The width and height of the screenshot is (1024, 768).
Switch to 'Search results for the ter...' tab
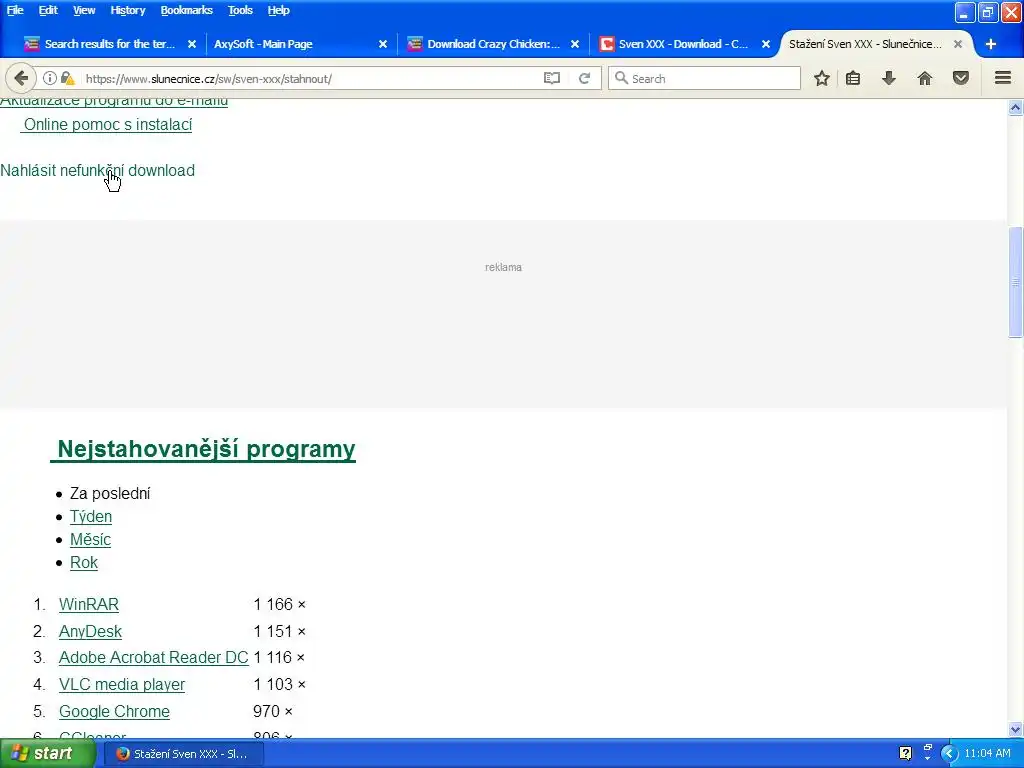(x=109, y=44)
